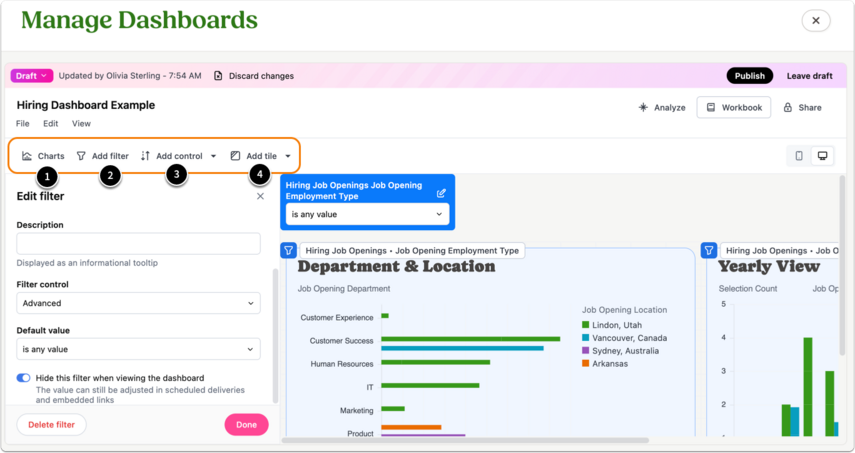Click the Charts graph icon
This screenshot has width=855, height=453.
click(27, 156)
